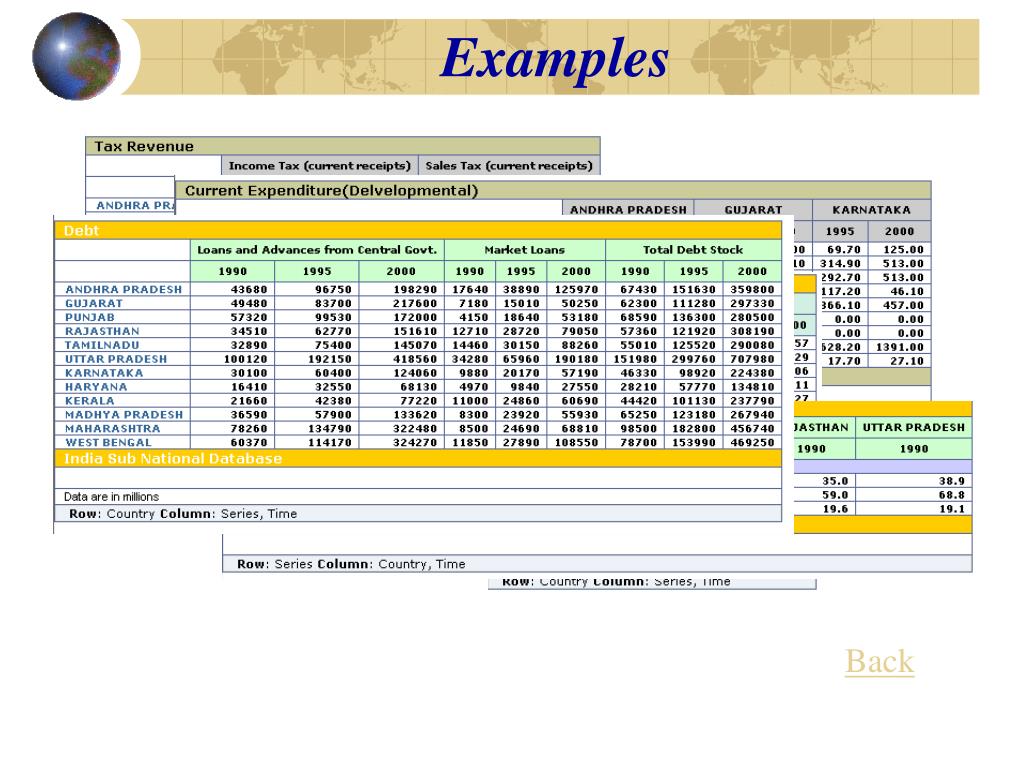This screenshot has width=1024, height=768.
Task: Click Gujarat 1995 Market Loans value 15010
Action: 520,303
